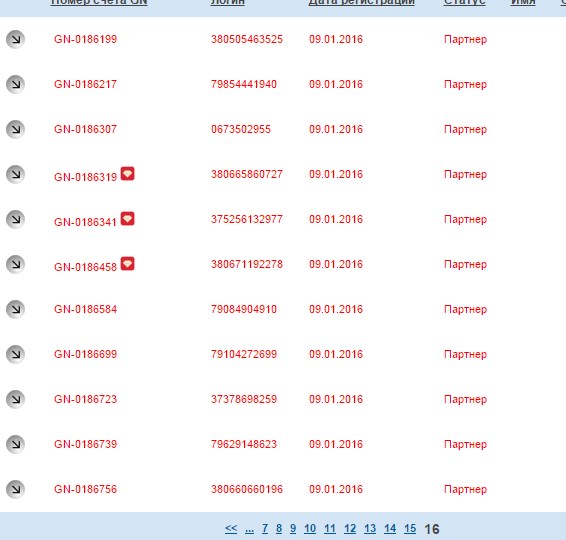Click the arrow icon beside GN-0186584
This screenshot has height=540, width=566.
point(15,309)
